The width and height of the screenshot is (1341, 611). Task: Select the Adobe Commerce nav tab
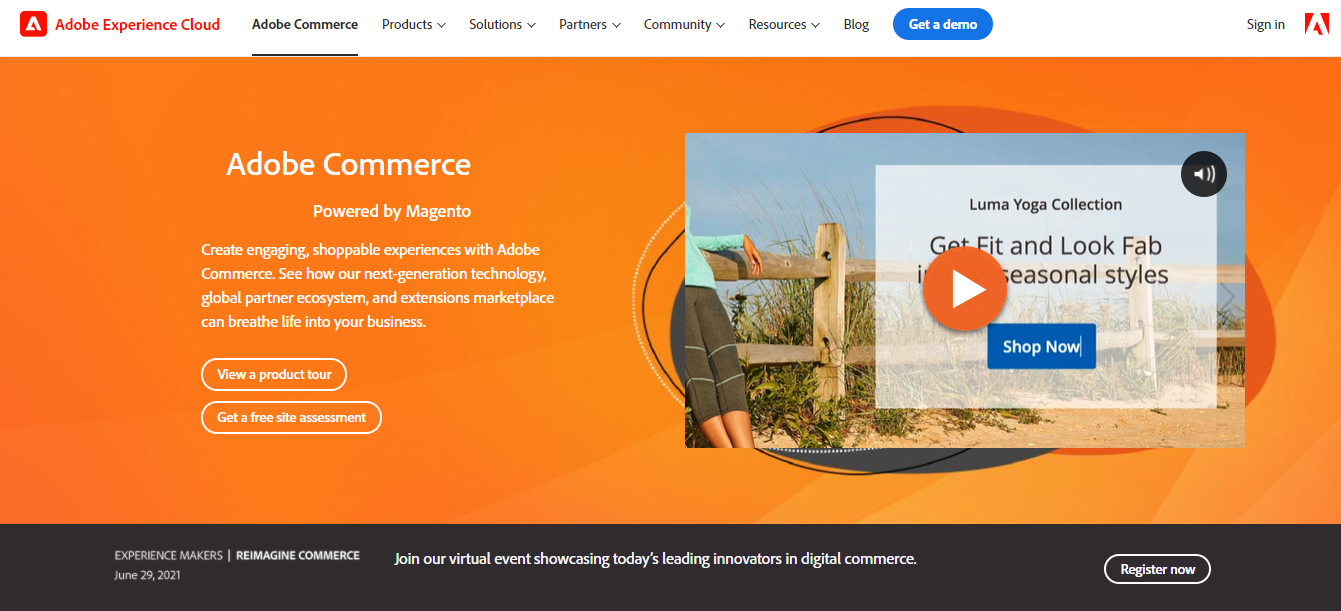305,24
